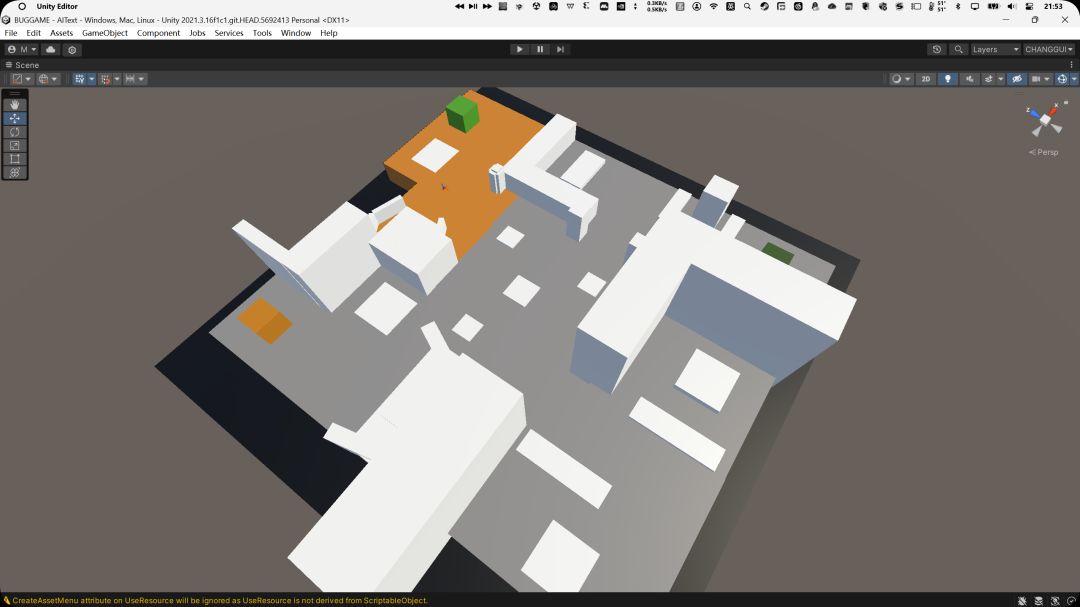Open the Layers dropdown
The width and height of the screenshot is (1080, 607).
click(x=995, y=50)
